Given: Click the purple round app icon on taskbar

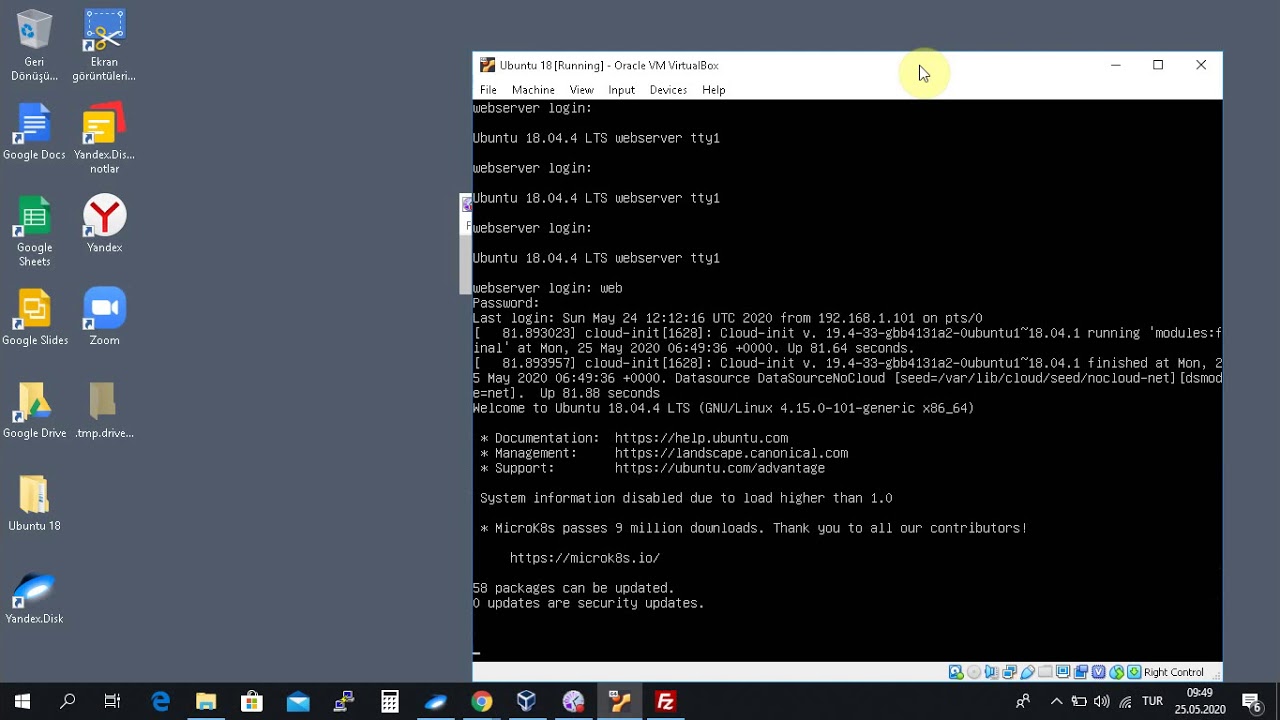Looking at the screenshot, I should (x=573, y=702).
